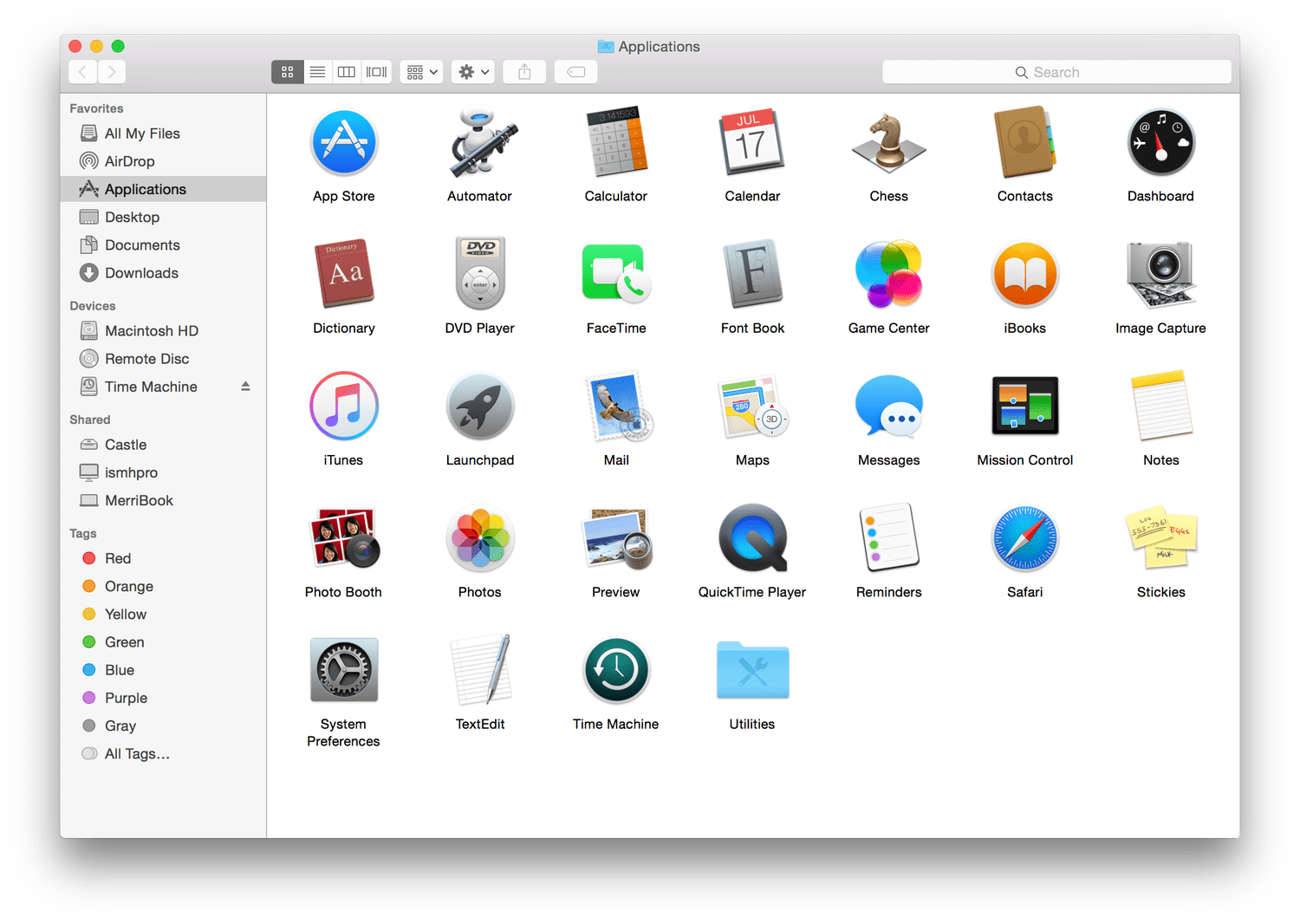This screenshot has width=1300, height=924.
Task: Select Desktop in the sidebar
Action: click(163, 217)
